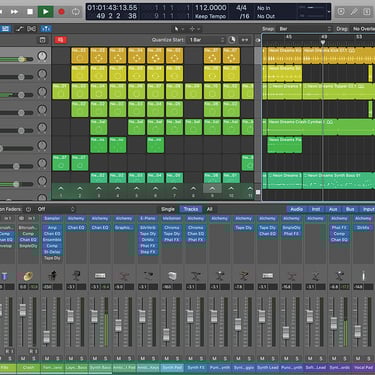Solo the Synth Bass channel strip

click(106, 359)
